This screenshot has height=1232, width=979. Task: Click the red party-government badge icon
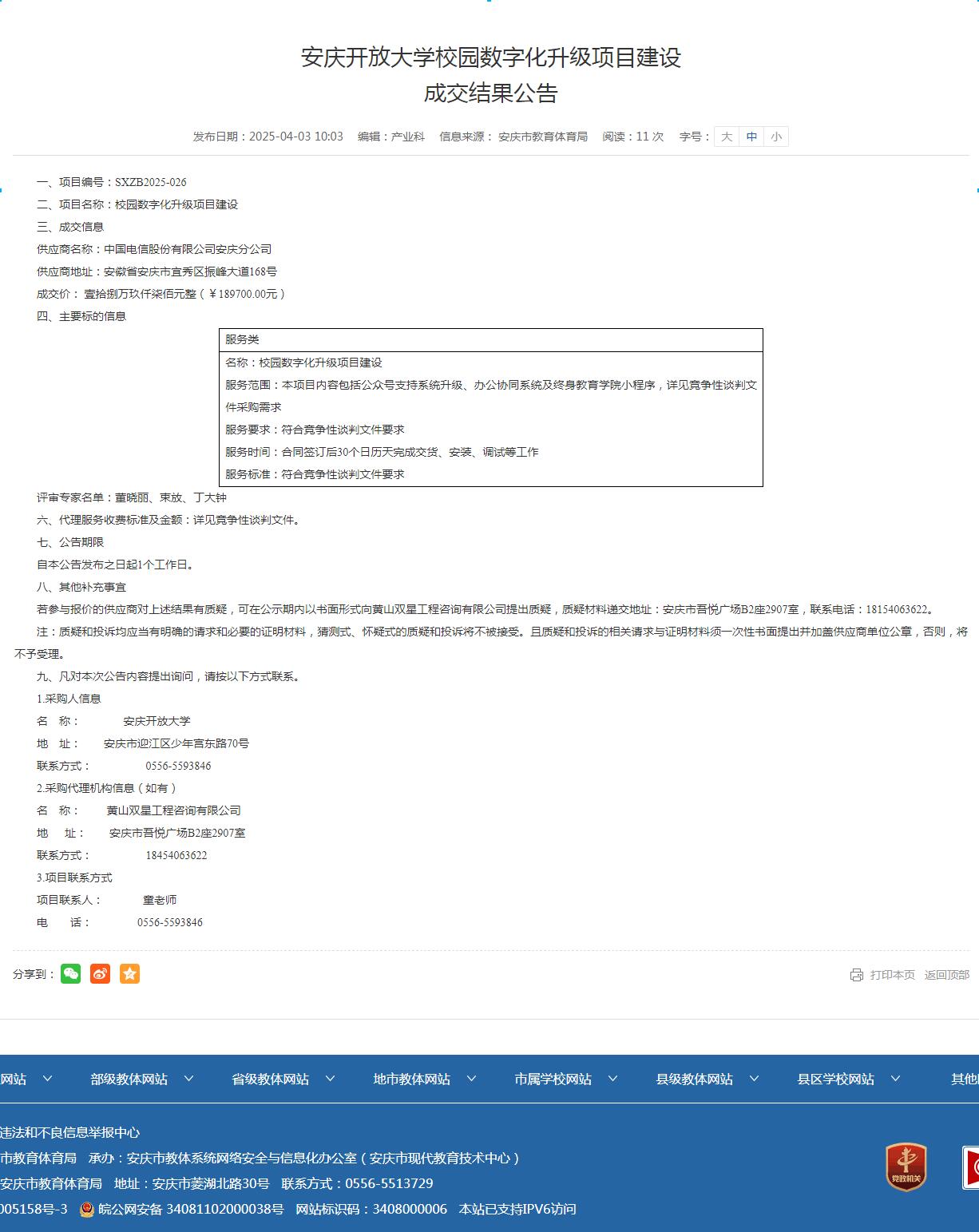pyautogui.click(x=906, y=1167)
